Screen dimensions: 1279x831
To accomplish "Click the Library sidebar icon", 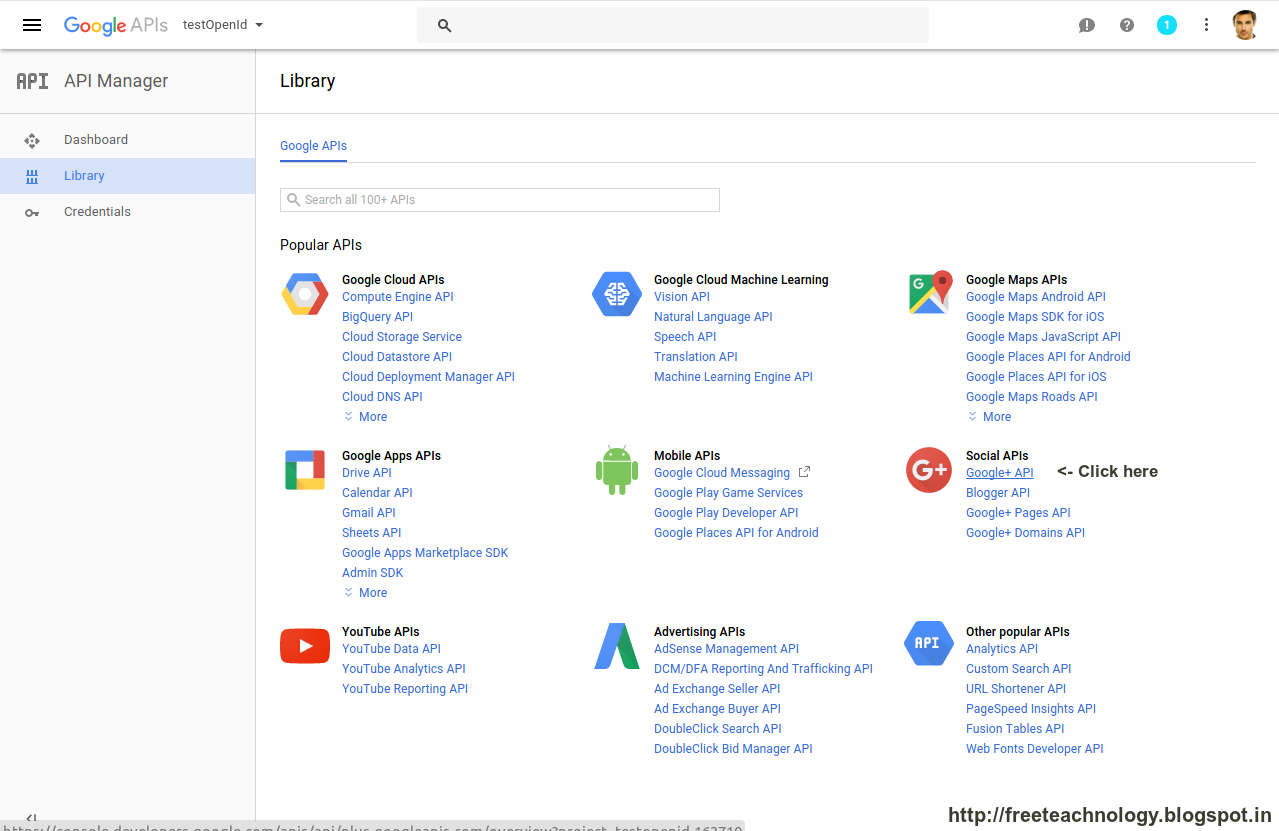I will (x=32, y=176).
